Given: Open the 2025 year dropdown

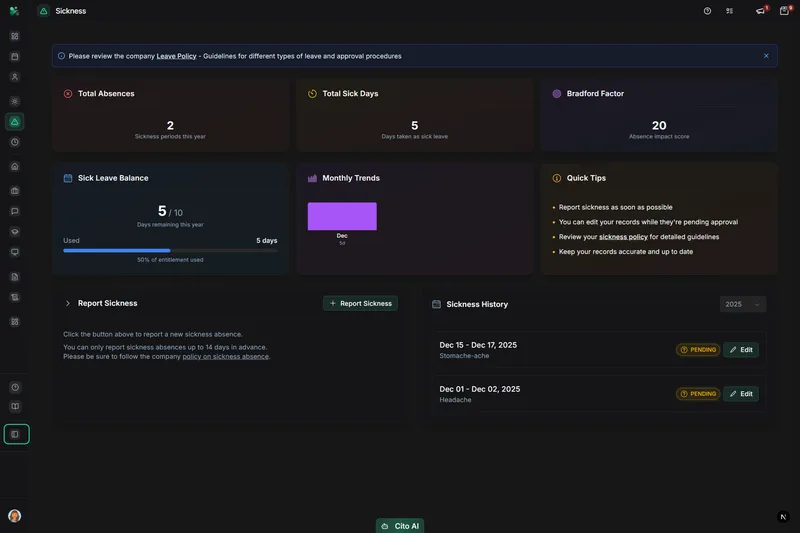Looking at the screenshot, I should pos(743,304).
